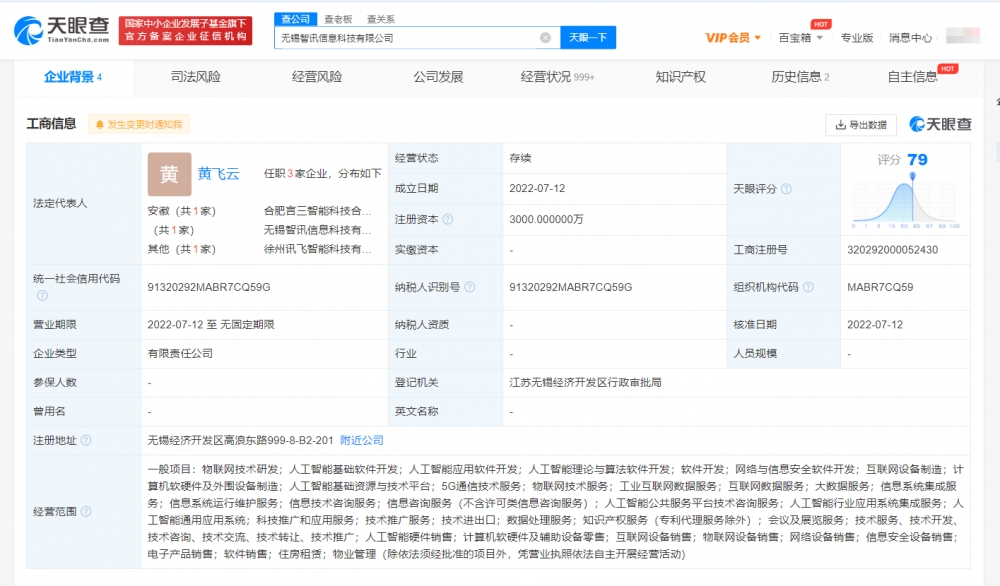Open the VIP会员 dropdown menu
Screen dimensions: 1000x586
pyautogui.click(x=733, y=38)
